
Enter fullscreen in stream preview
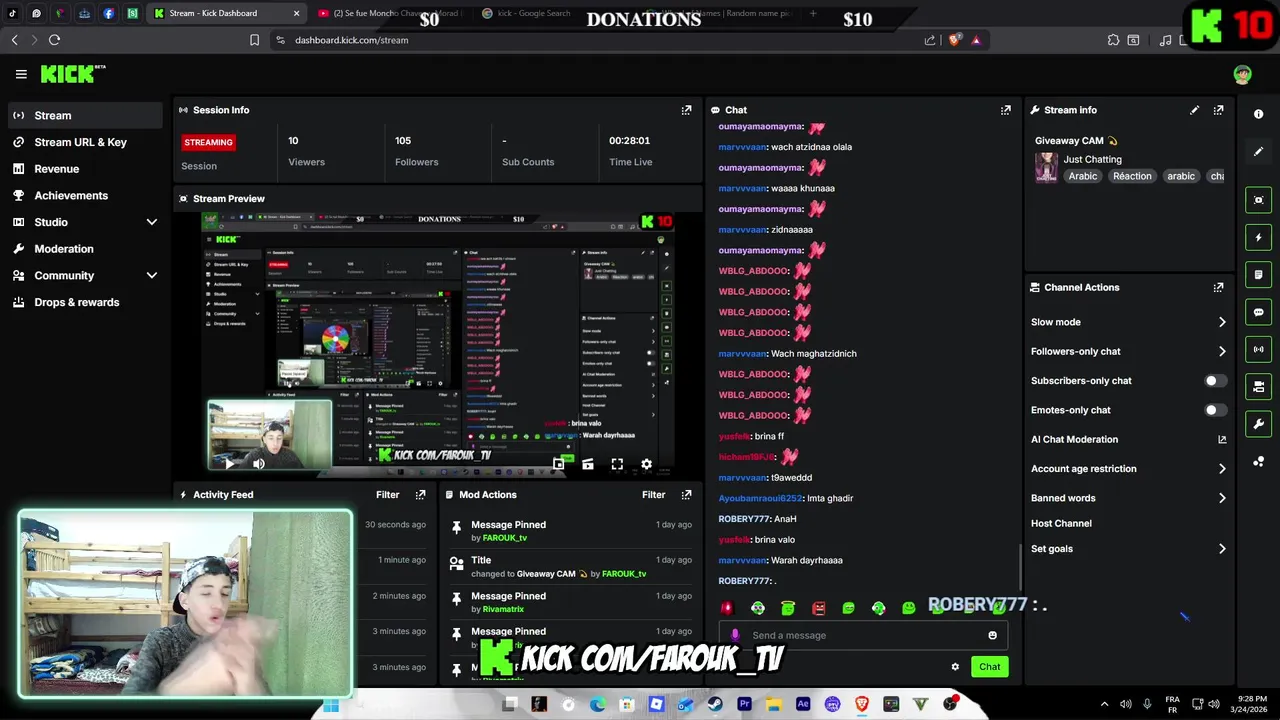(x=617, y=464)
